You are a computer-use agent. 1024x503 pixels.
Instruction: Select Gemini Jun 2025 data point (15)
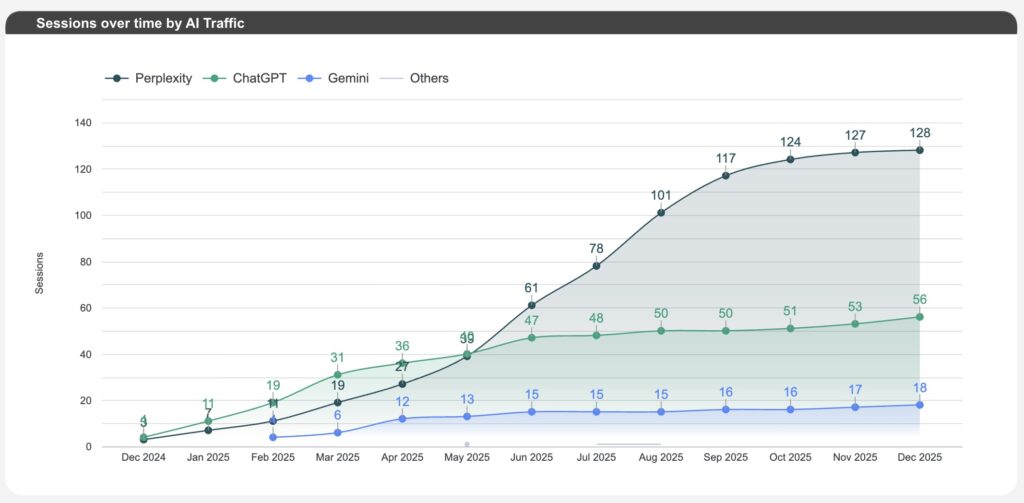(532, 412)
